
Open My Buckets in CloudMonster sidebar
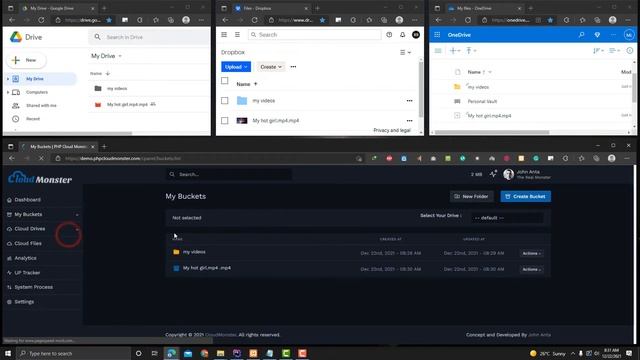click(28, 214)
